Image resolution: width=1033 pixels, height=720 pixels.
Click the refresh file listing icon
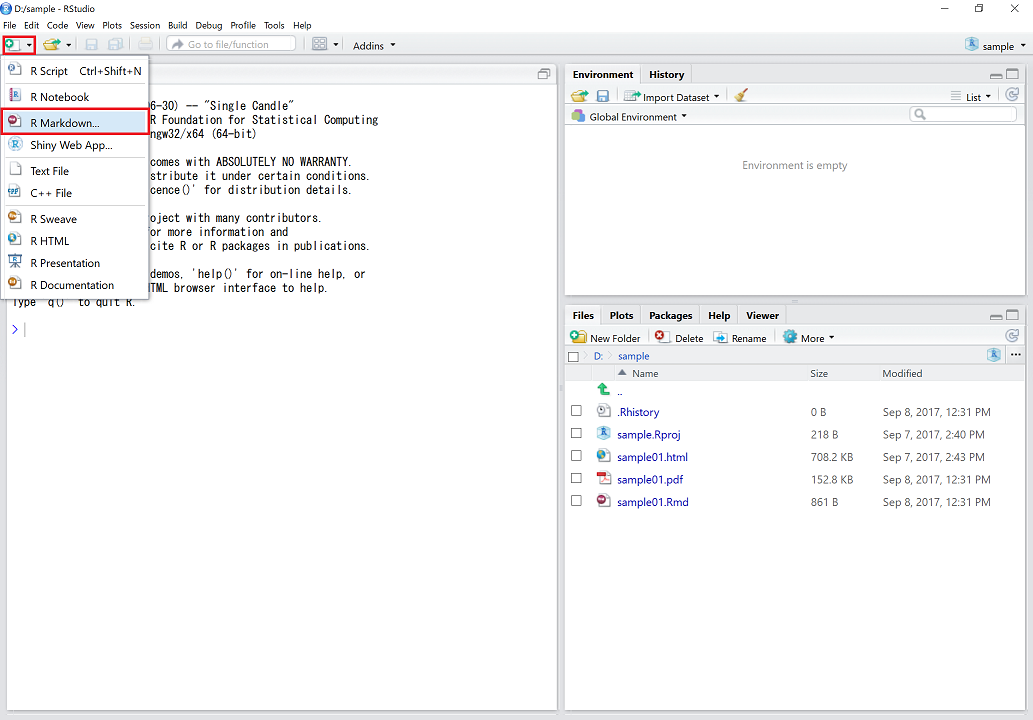click(1013, 336)
